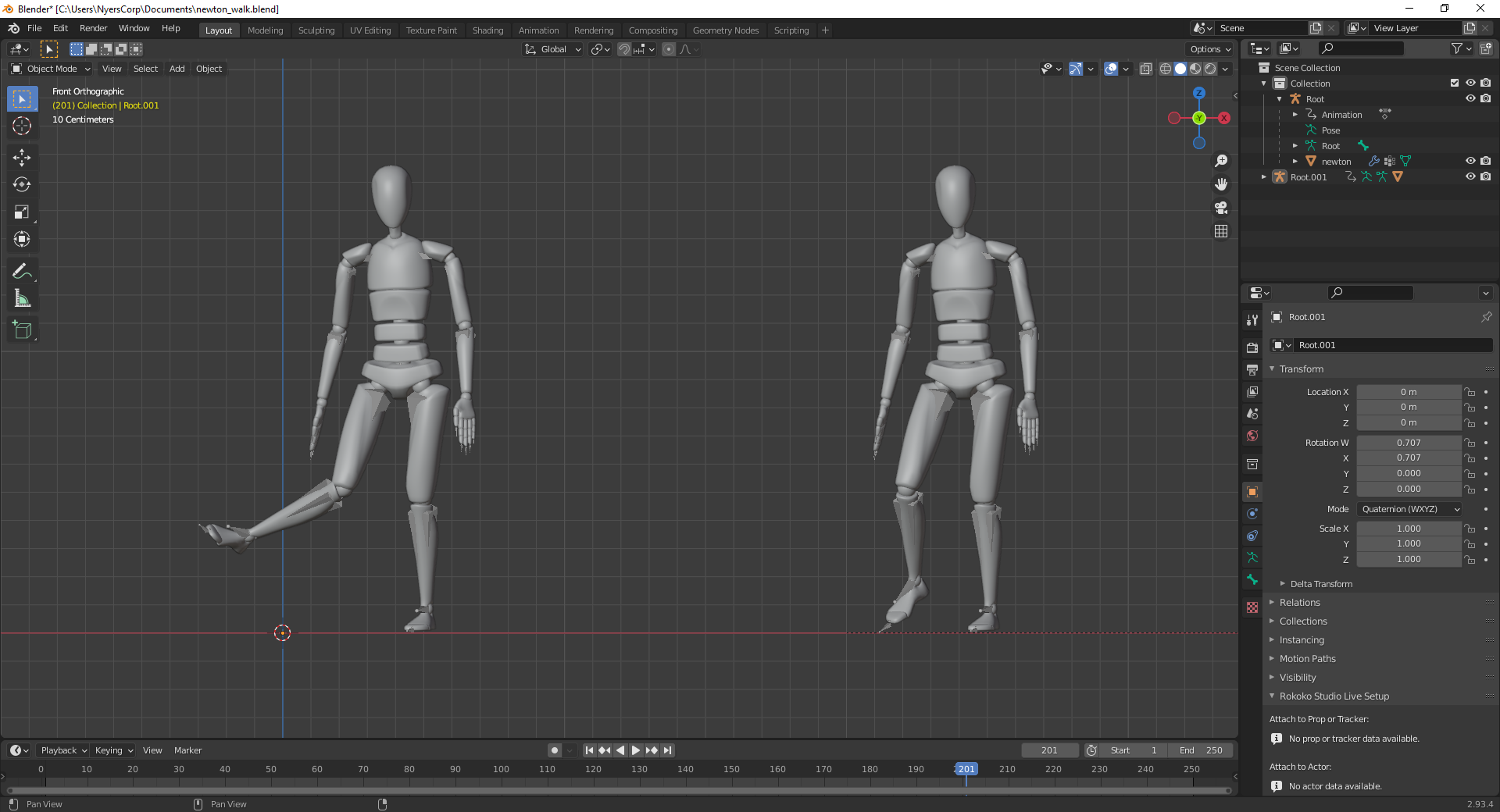Viewport: 1500px width, 812px height.
Task: Open the Output Properties printer icon
Action: pos(1252,370)
